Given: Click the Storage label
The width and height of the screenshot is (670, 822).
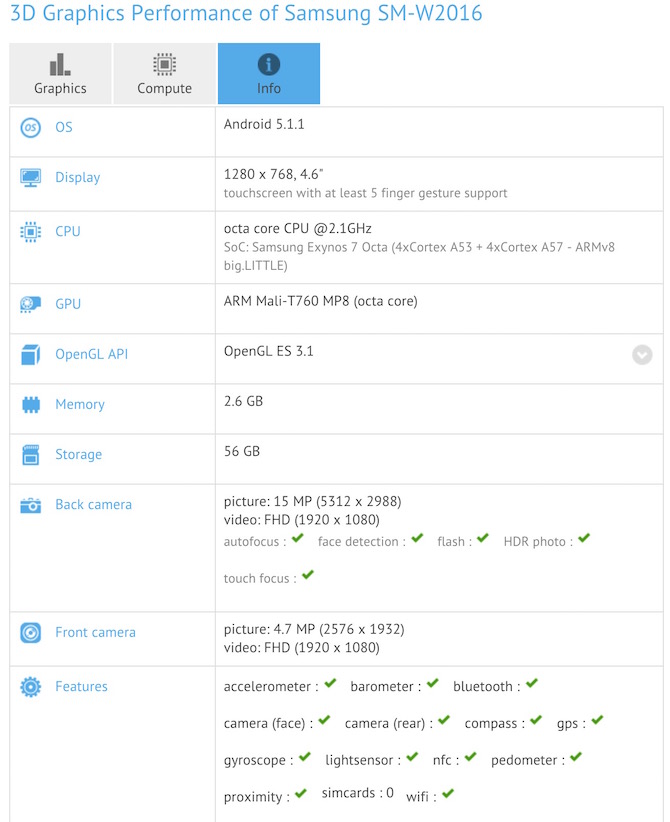Looking at the screenshot, I should (79, 455).
